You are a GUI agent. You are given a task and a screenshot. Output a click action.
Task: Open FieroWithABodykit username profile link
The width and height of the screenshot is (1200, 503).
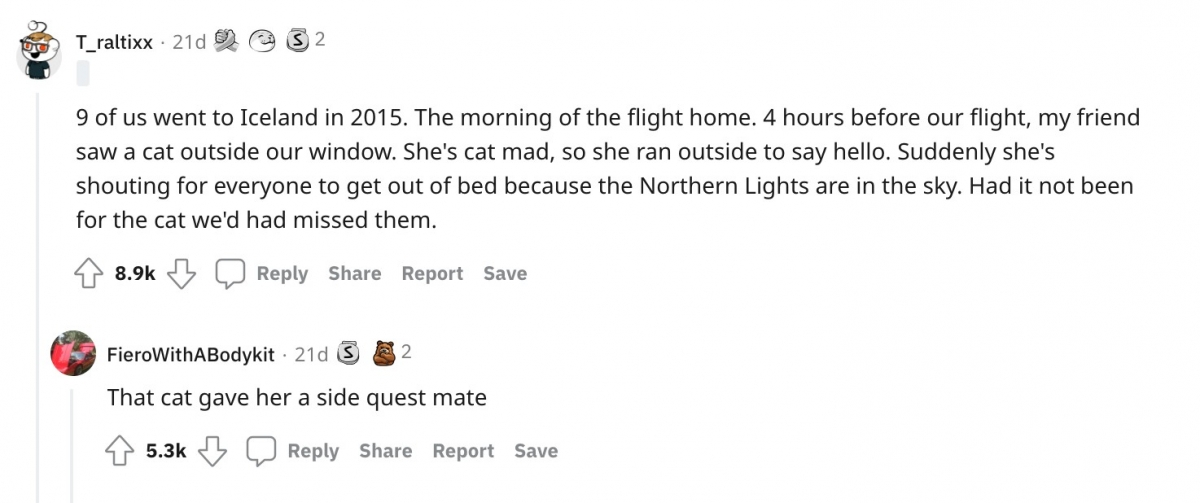tap(190, 355)
